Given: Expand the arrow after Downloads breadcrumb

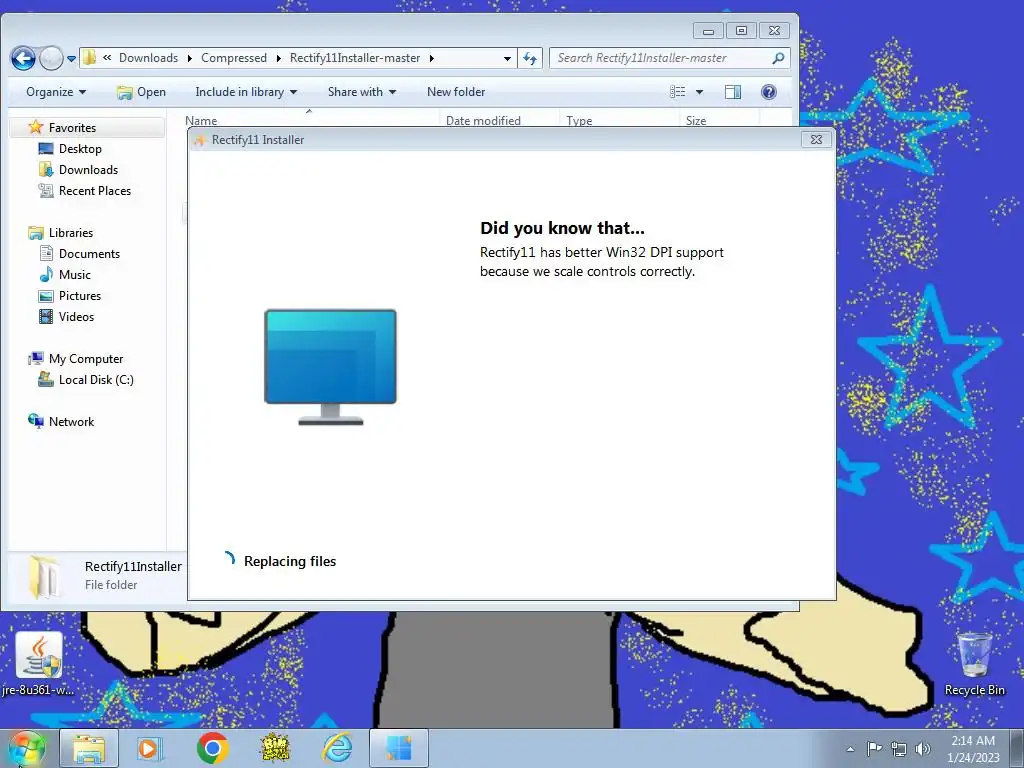Looking at the screenshot, I should coord(189,58).
